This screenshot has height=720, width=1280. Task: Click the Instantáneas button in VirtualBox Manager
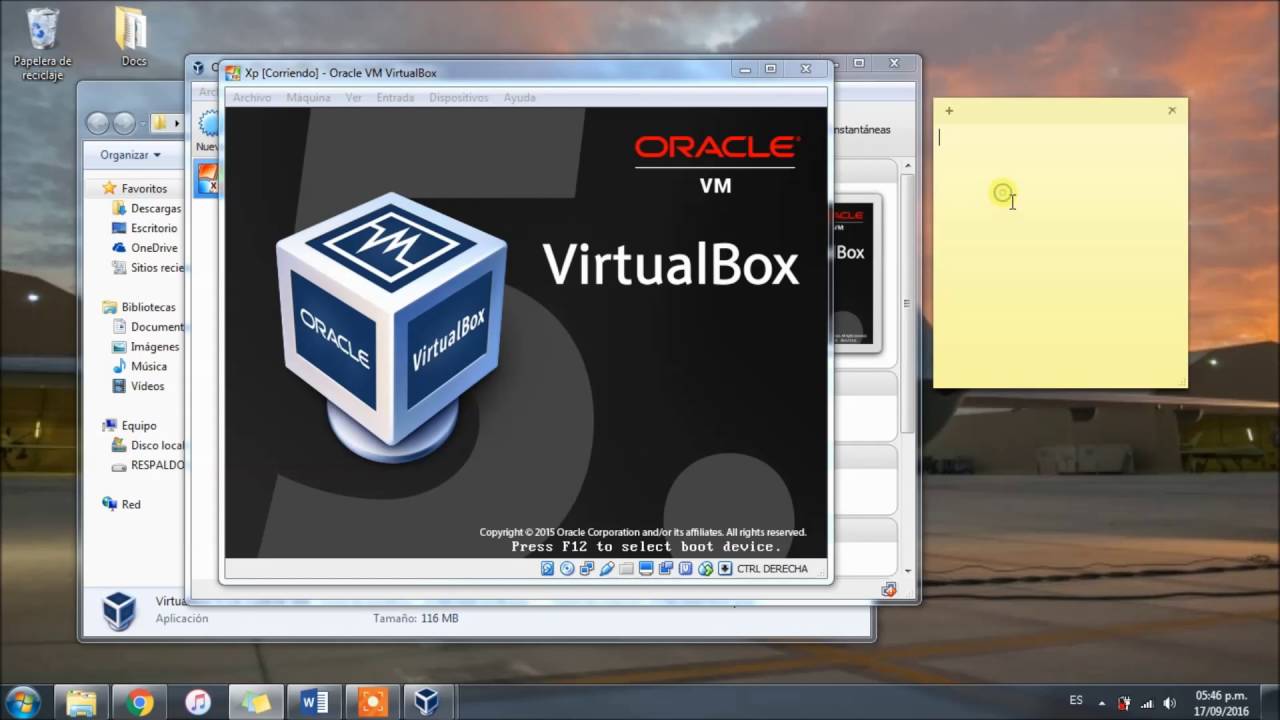(x=861, y=130)
